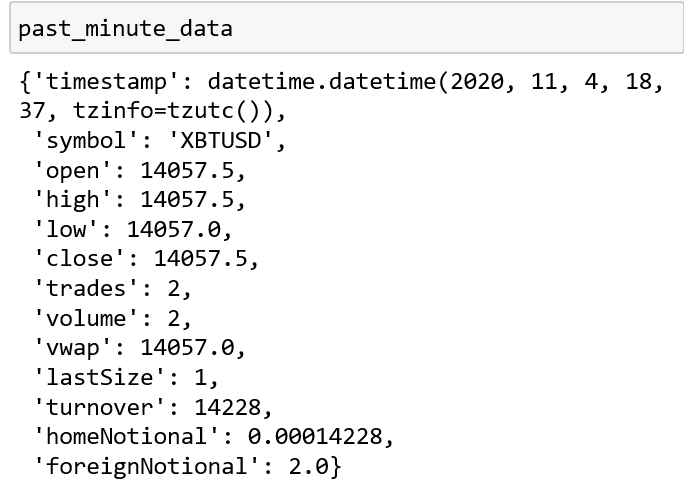This screenshot has height=502, width=684.
Task: Click the 'open' value 14057.5
Action: tap(187, 171)
